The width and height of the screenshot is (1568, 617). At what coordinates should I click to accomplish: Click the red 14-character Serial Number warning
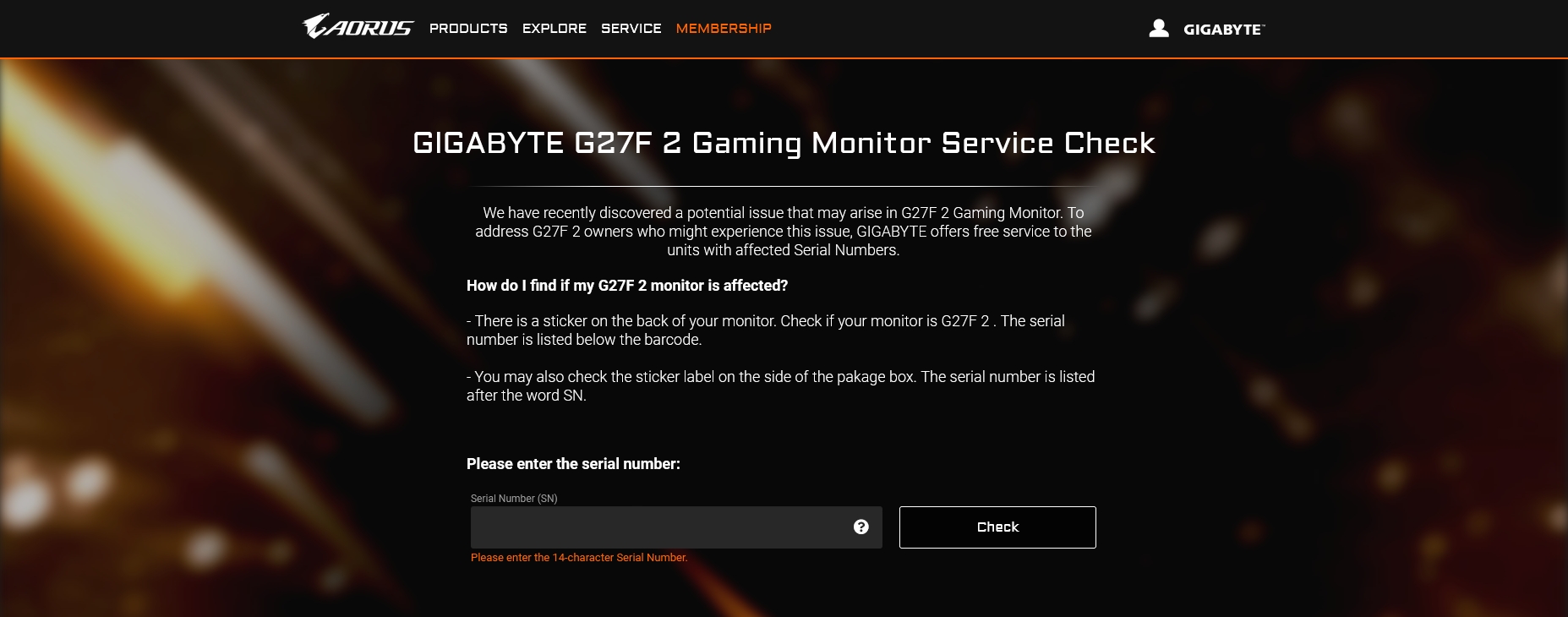click(579, 558)
